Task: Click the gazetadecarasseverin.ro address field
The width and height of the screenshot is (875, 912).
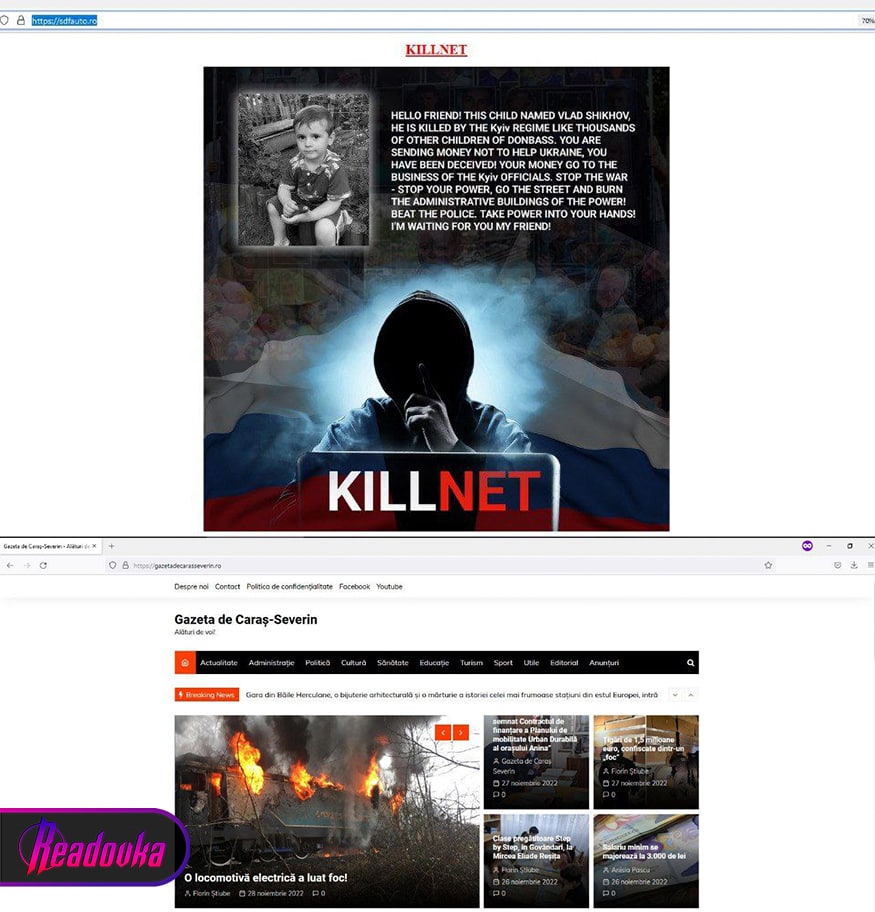Action: 442,565
